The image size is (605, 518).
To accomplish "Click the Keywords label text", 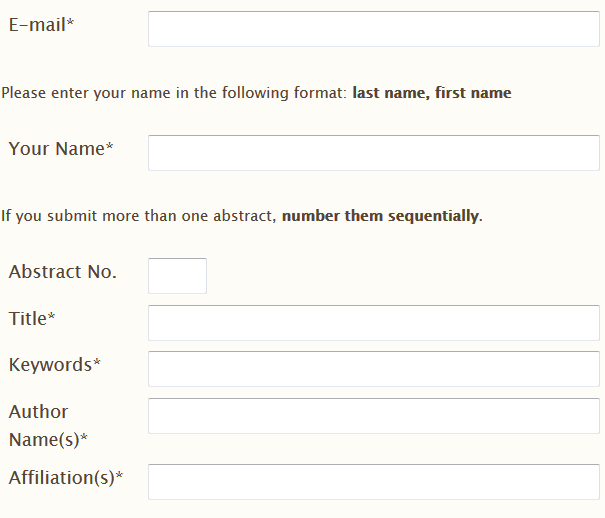I will pos(55,365).
